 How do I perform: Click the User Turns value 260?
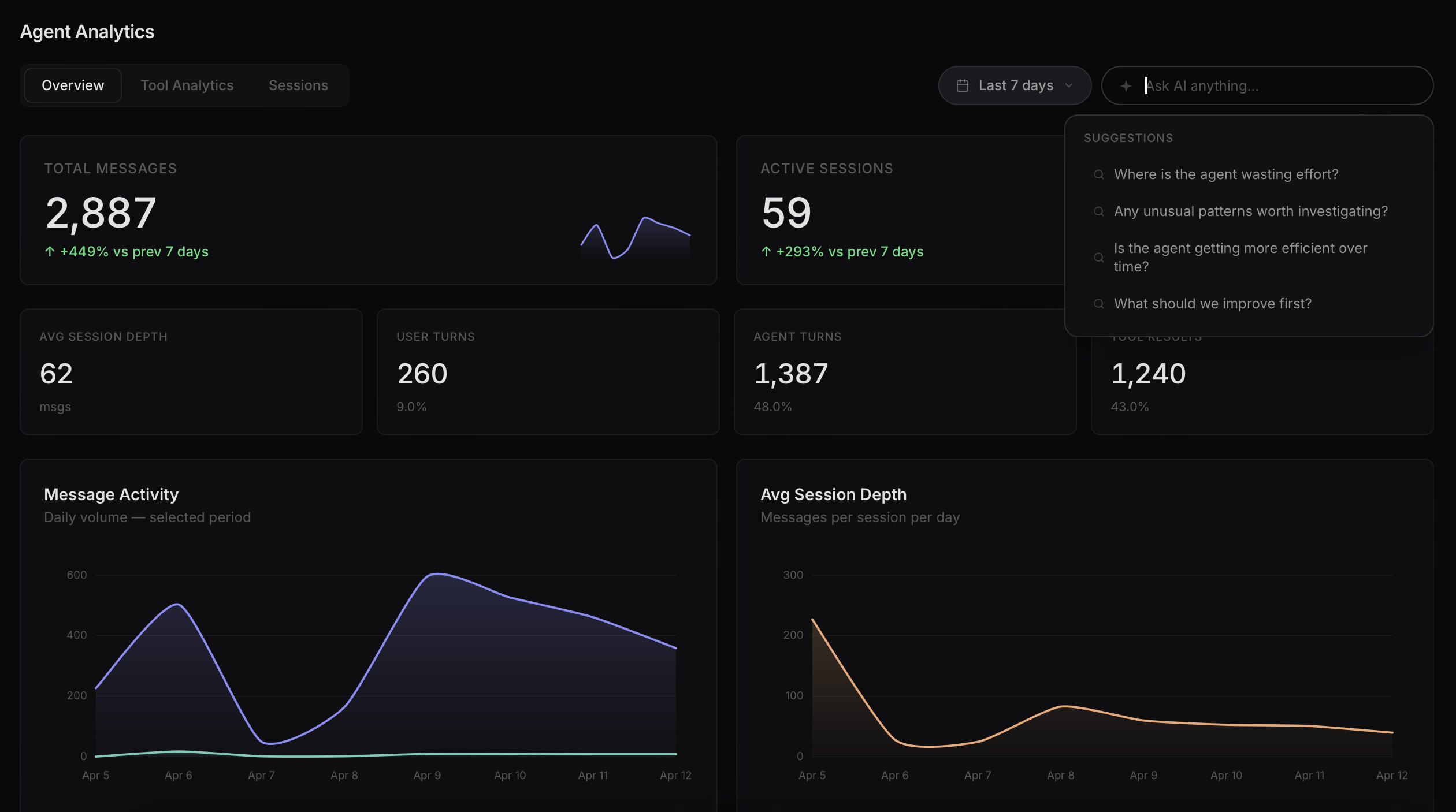(x=422, y=374)
